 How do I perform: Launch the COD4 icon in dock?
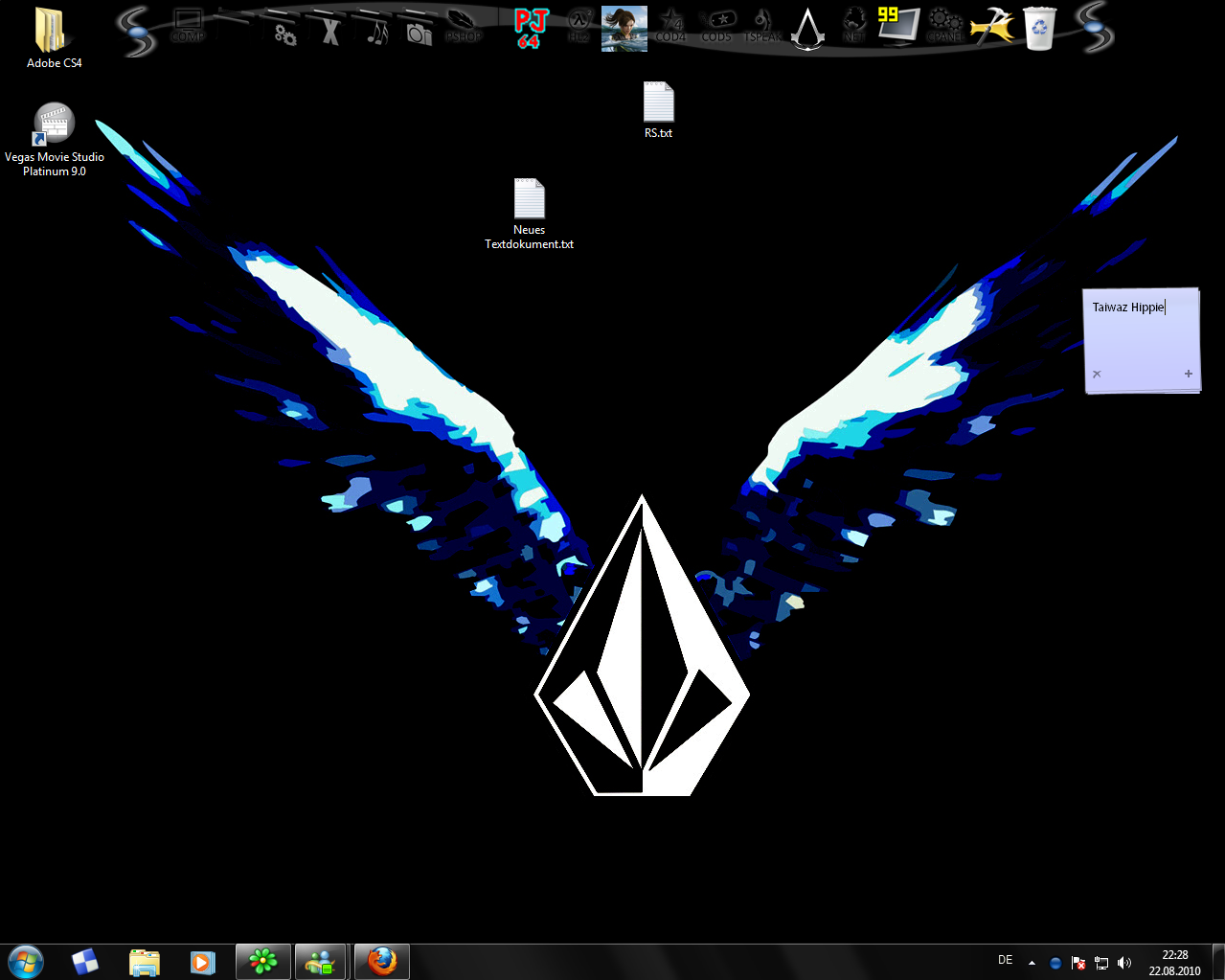click(671, 27)
